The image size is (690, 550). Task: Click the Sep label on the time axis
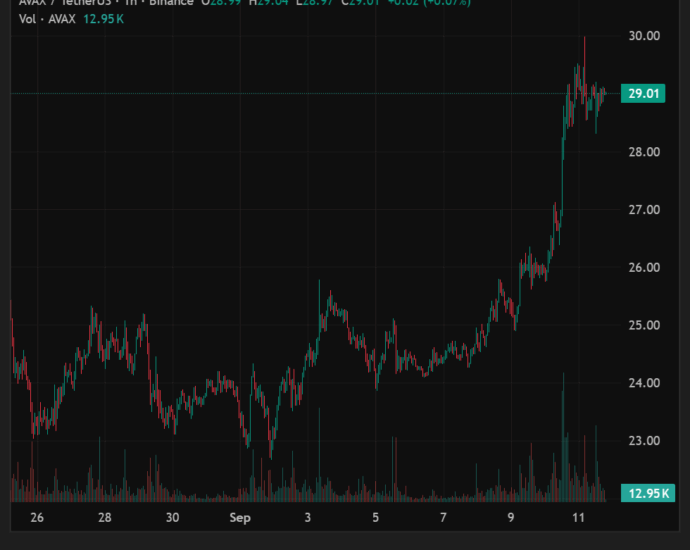(x=240, y=518)
